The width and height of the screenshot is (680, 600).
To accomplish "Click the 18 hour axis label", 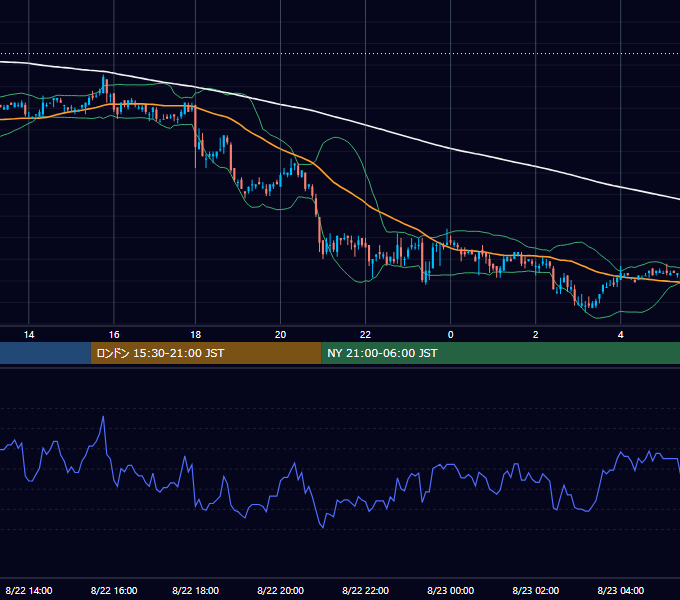I will coord(196,335).
